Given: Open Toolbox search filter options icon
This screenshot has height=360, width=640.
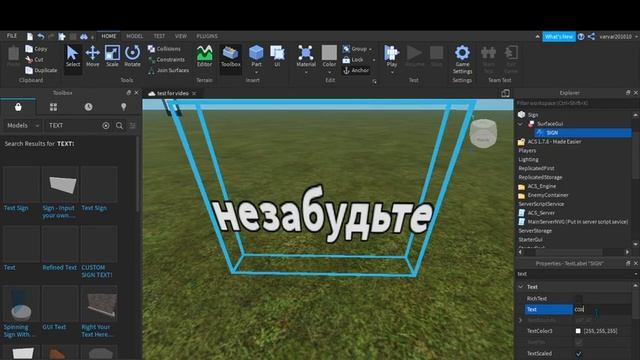Looking at the screenshot, I should [x=133, y=126].
